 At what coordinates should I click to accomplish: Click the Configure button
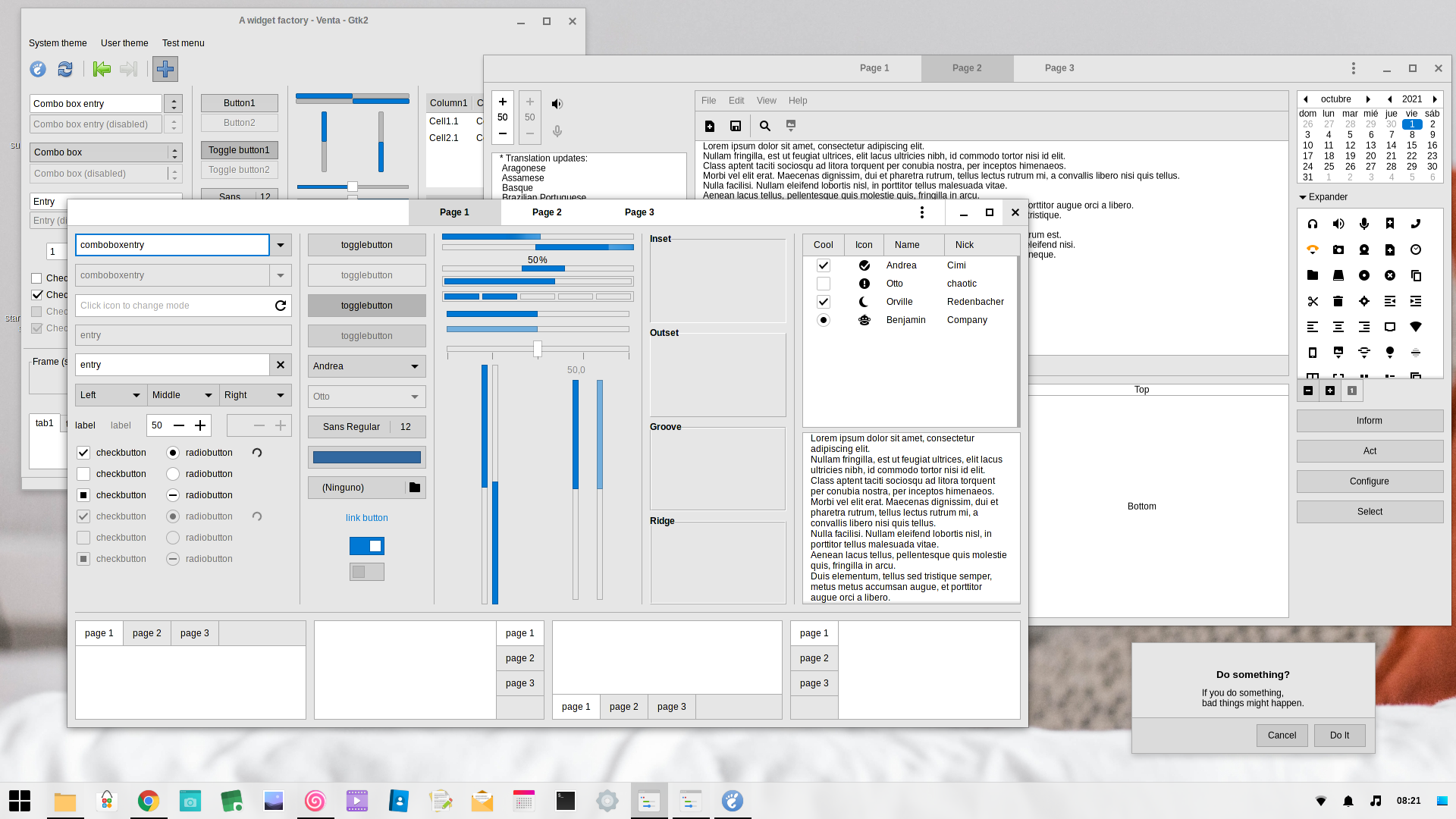[x=1370, y=482]
